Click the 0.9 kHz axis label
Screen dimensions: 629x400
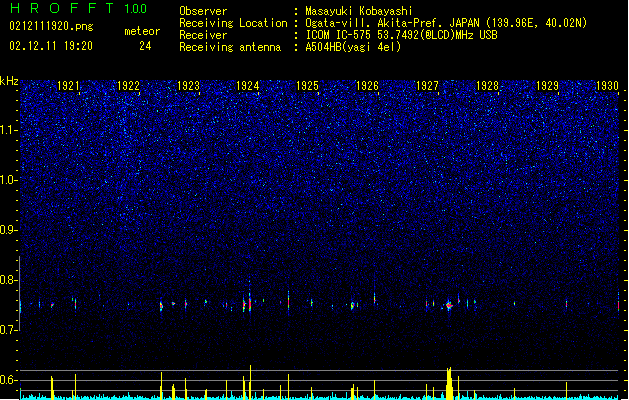point(9,230)
